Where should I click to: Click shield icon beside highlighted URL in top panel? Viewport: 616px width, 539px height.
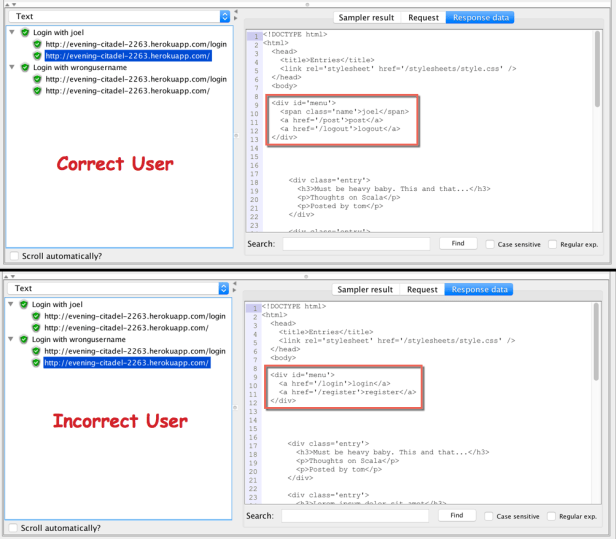pos(37,56)
